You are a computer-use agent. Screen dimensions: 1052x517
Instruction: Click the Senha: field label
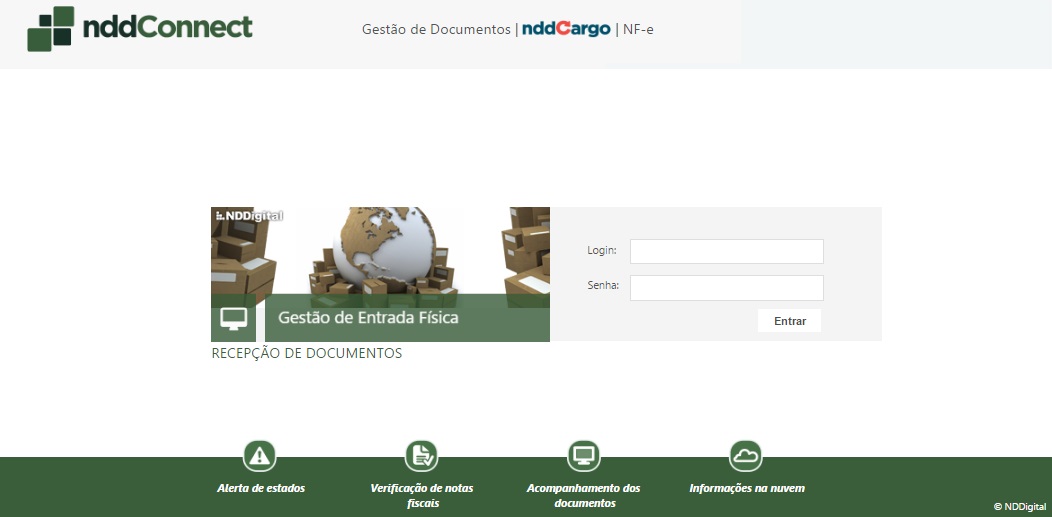[603, 286]
